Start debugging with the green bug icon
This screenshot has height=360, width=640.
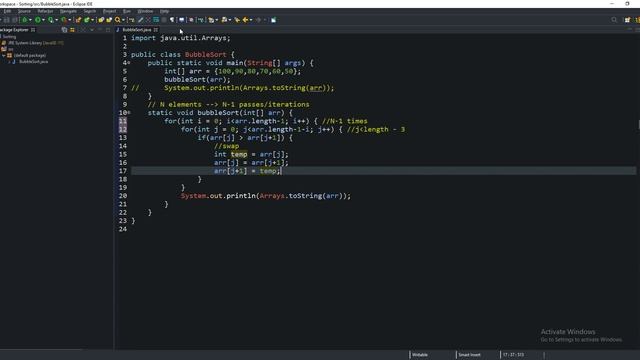[x=24, y=20]
